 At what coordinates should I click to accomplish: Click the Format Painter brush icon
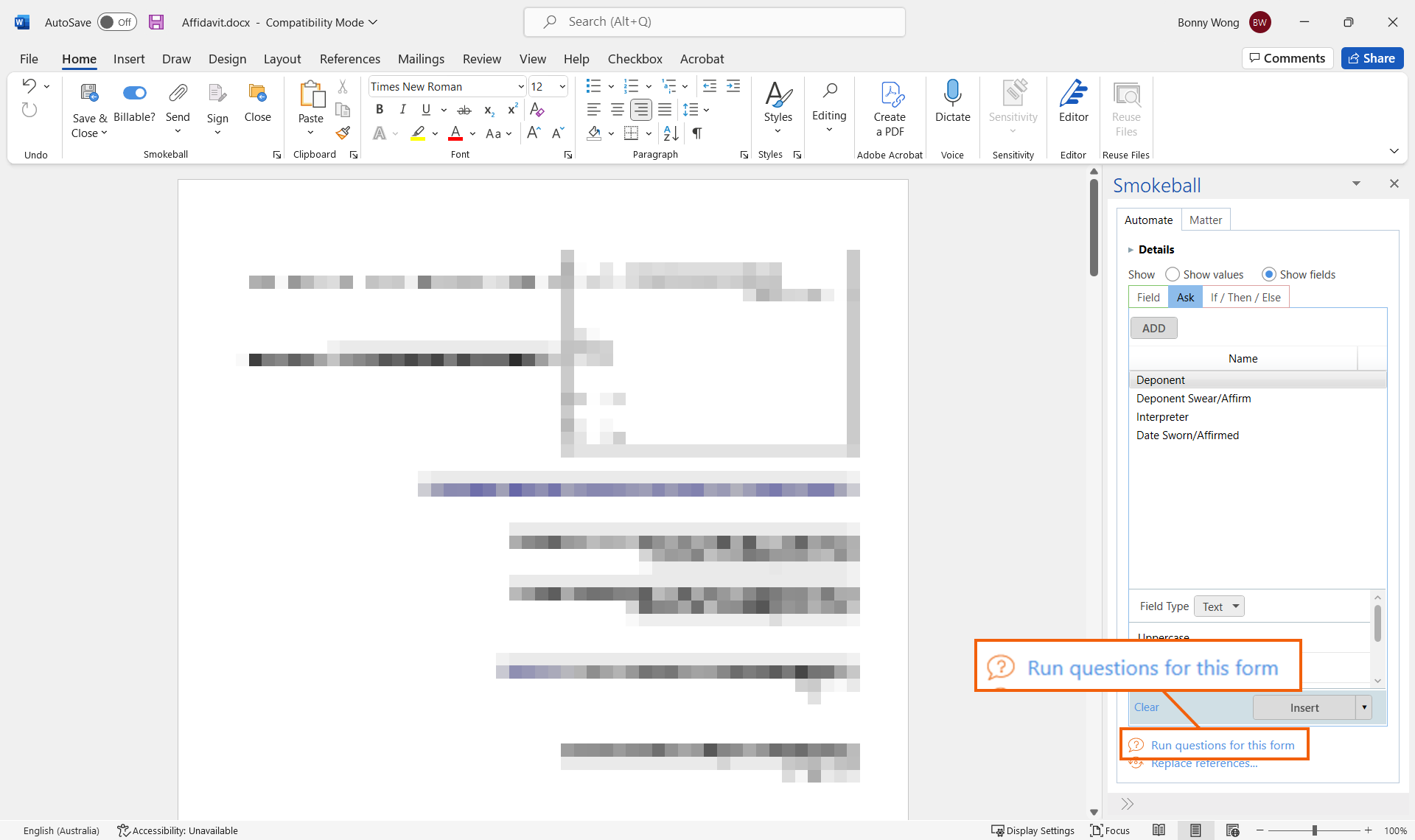[343, 133]
